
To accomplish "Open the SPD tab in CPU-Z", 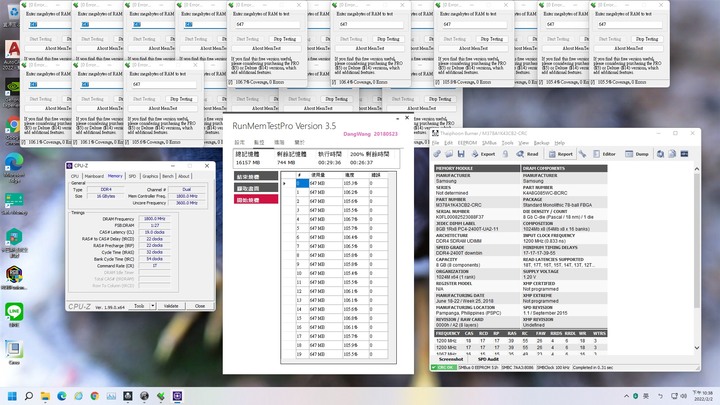I will tap(132, 176).
